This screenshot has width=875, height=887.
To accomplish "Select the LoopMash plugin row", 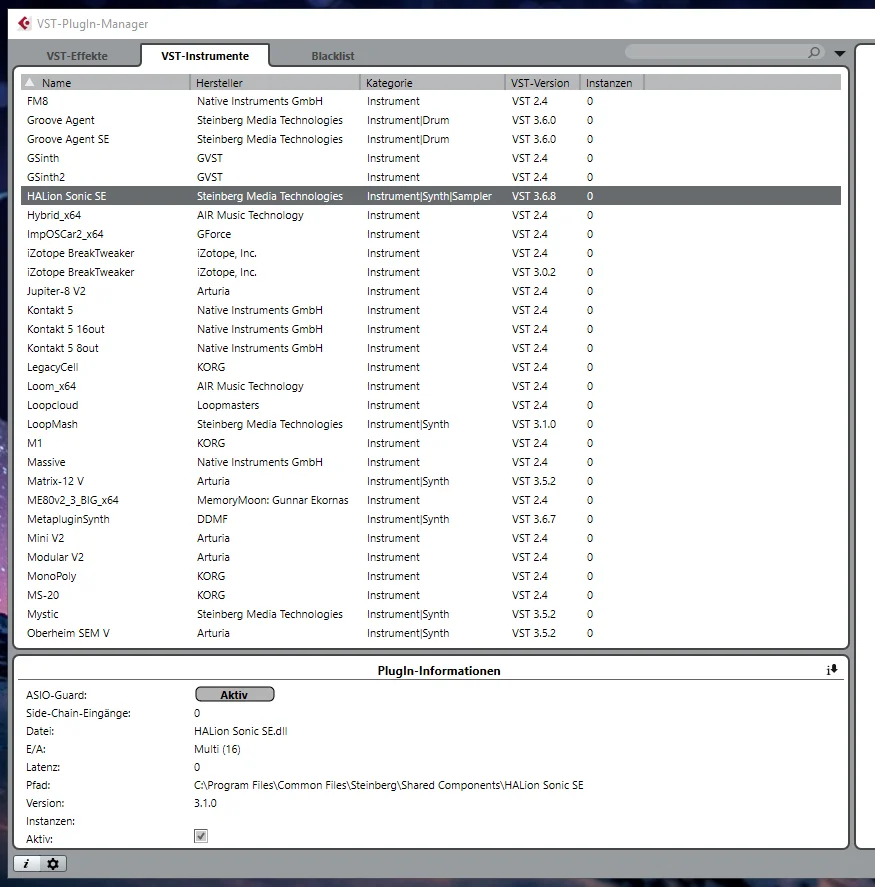I will (431, 424).
